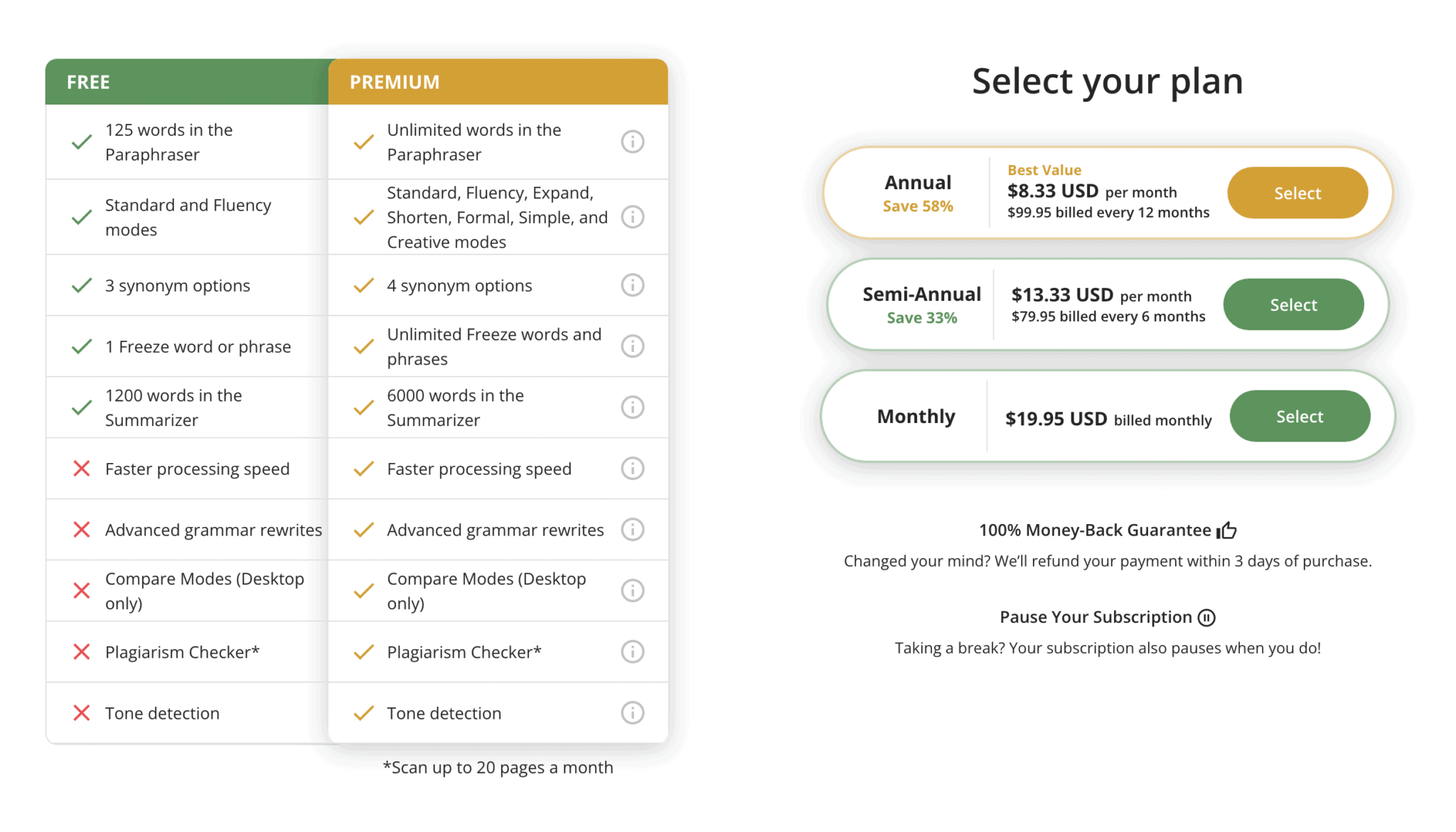1456x832 pixels.
Task: Click the green checkmark beside Standard and Fluency modes
Action: click(81, 216)
